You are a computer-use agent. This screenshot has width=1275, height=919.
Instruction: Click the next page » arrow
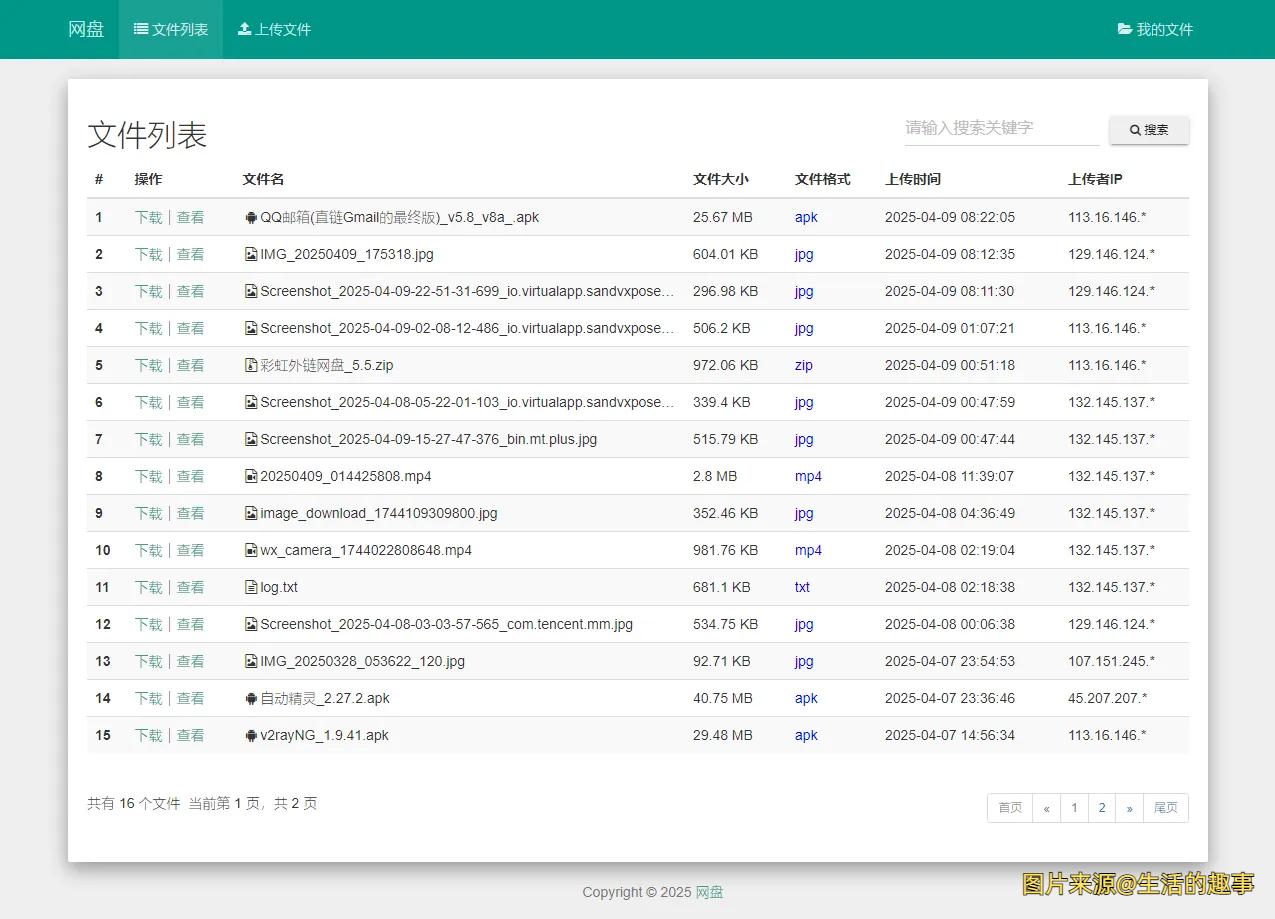1129,808
